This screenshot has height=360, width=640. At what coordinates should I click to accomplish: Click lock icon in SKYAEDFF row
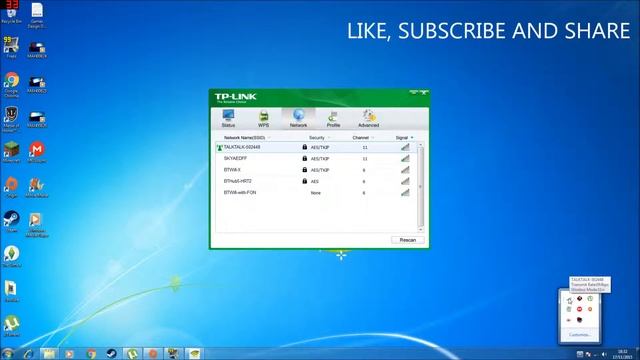tap(304, 158)
